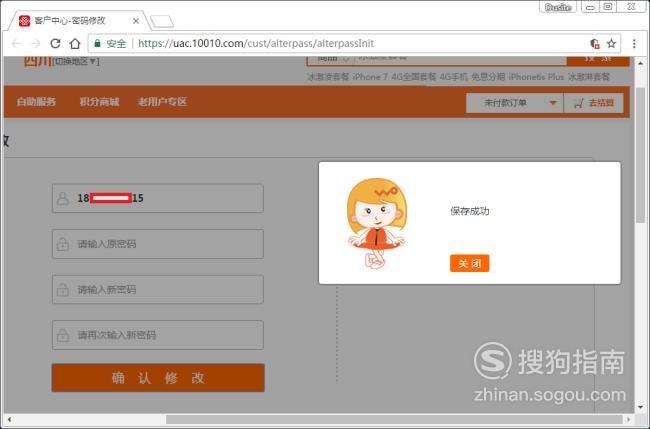Click the scroll down arrow
This screenshot has height=429, width=650.
pos(640,407)
